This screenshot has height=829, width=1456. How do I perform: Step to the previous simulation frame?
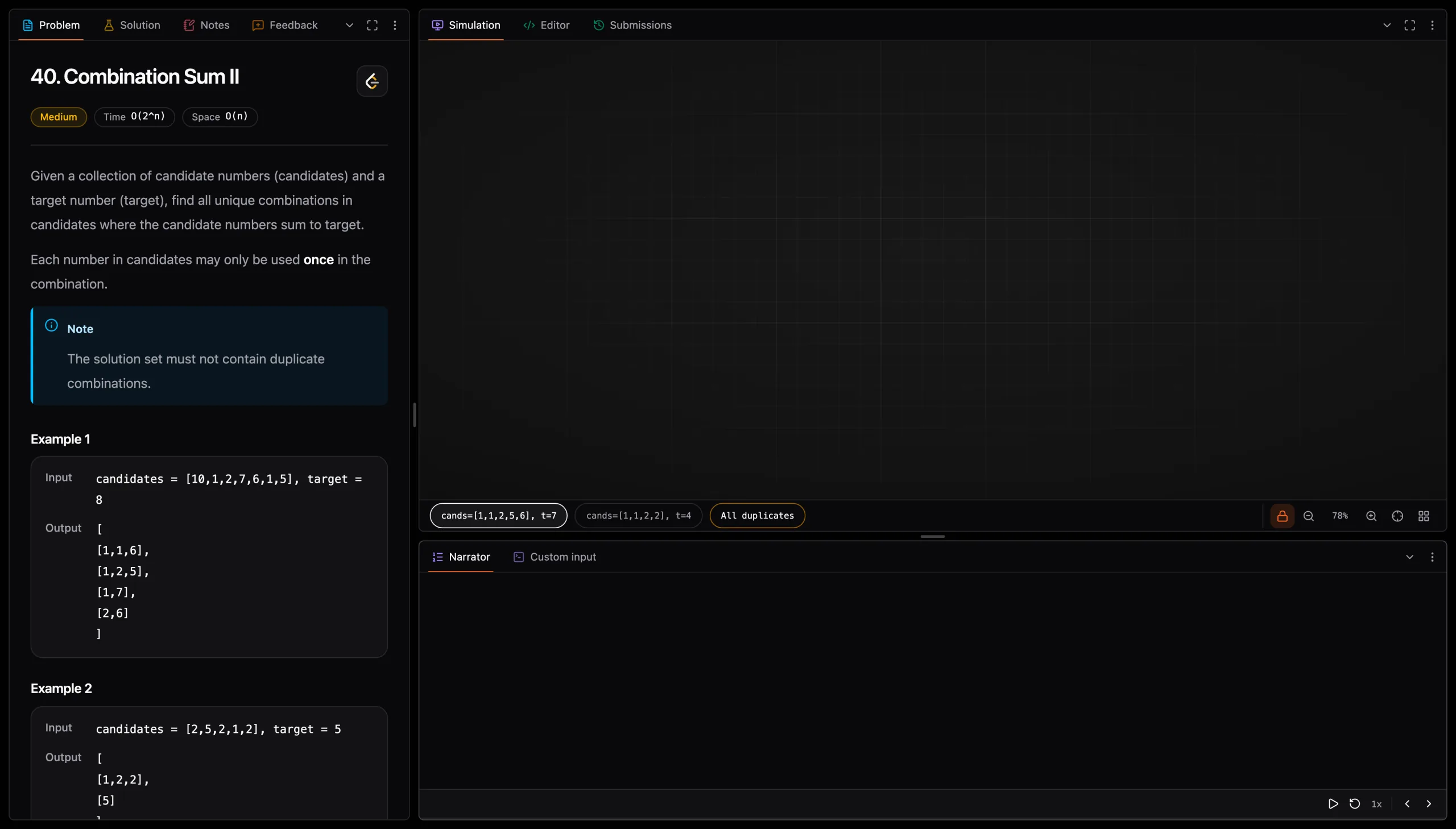click(x=1407, y=804)
